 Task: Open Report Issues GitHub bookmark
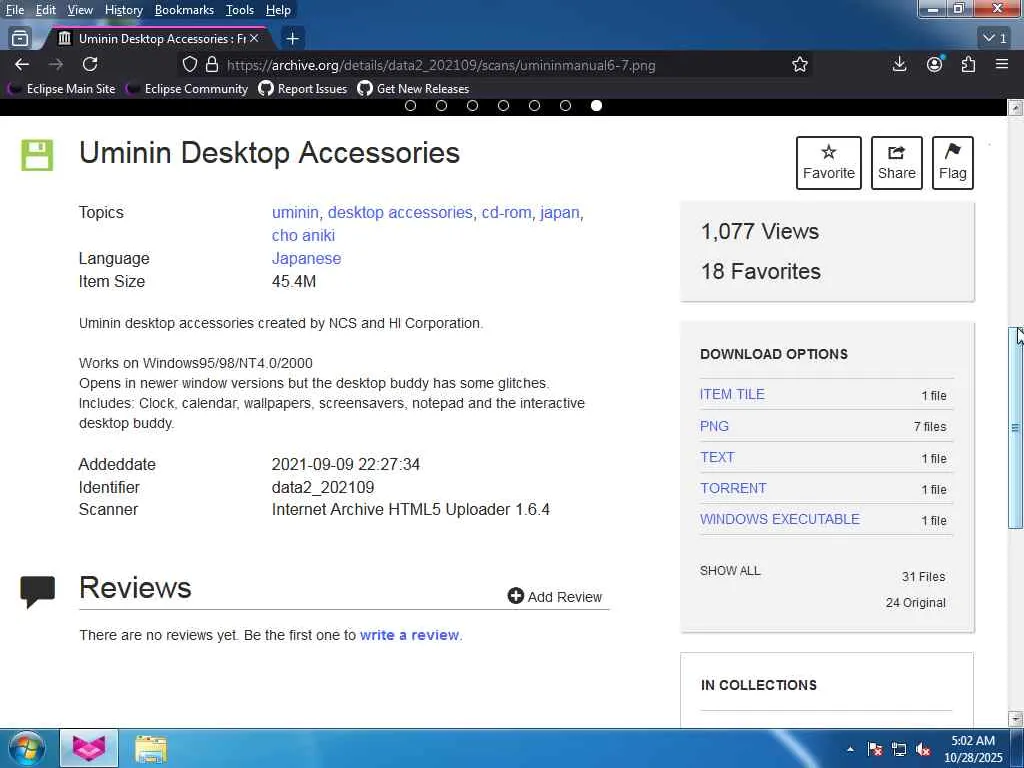click(x=303, y=88)
